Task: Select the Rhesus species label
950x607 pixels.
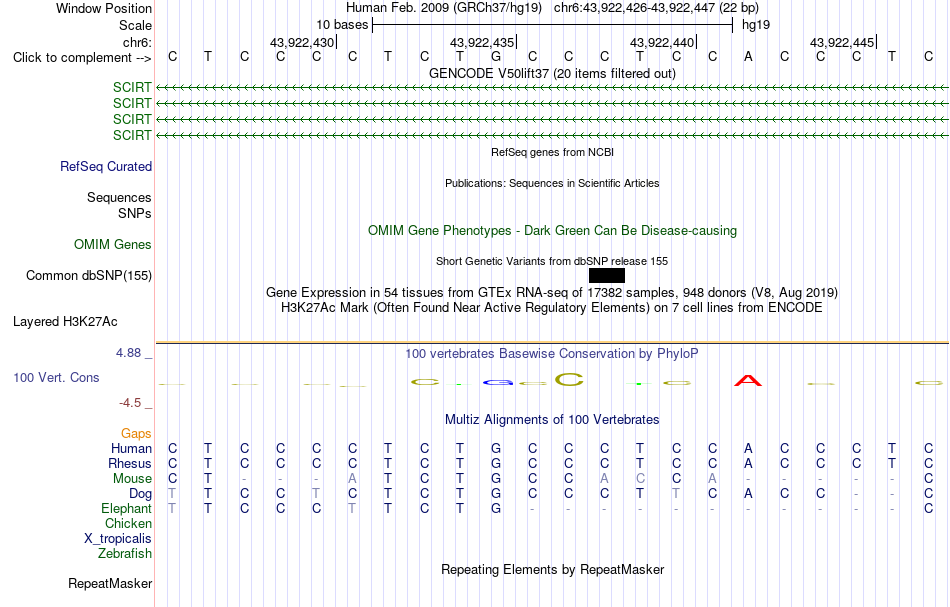Action: coord(130,463)
